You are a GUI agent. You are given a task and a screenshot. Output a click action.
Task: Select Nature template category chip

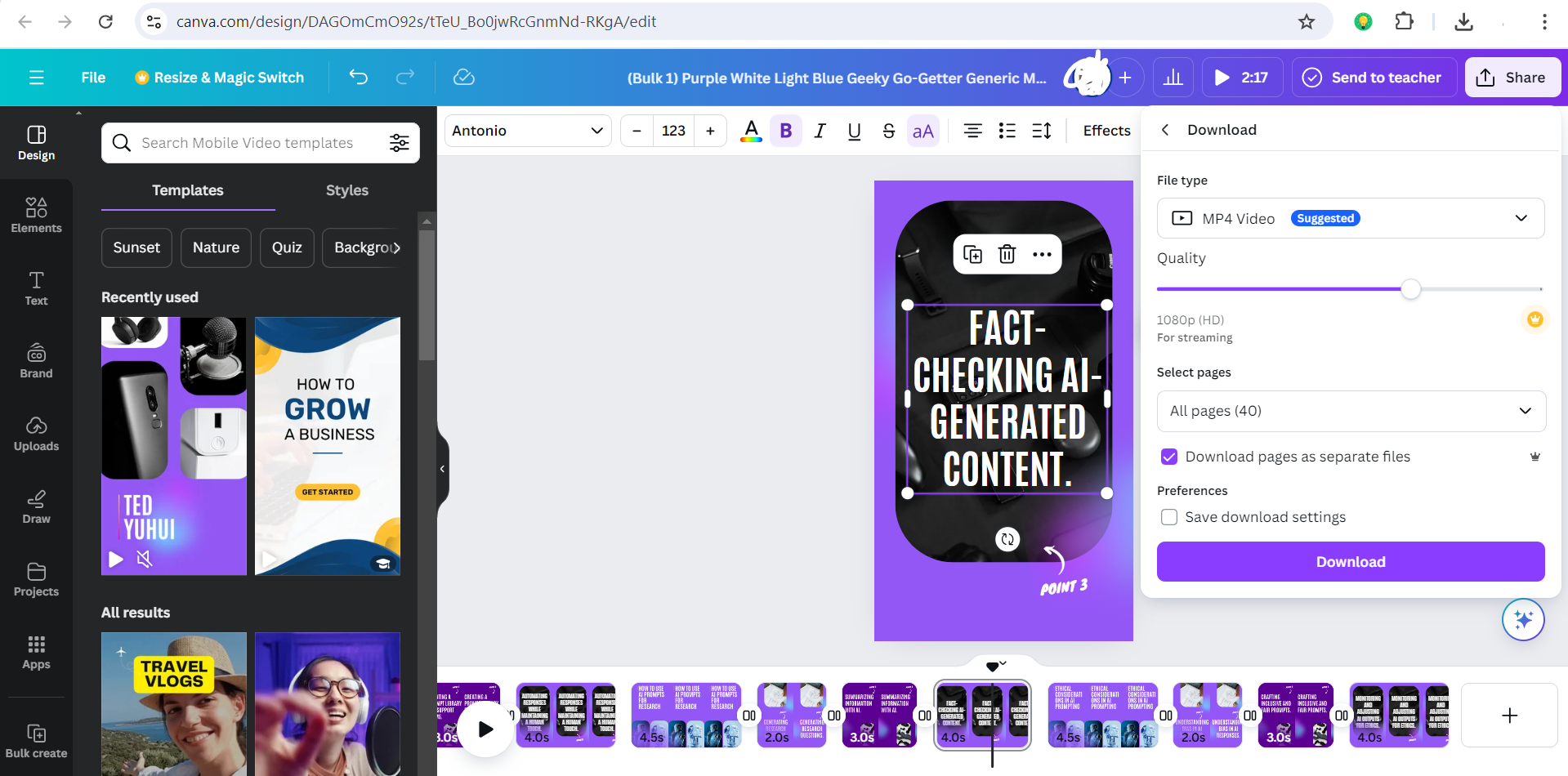216,248
